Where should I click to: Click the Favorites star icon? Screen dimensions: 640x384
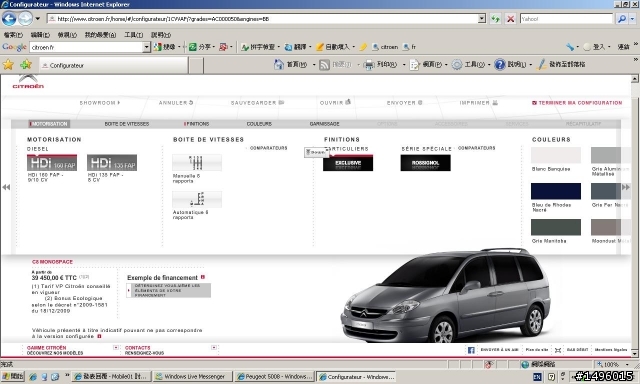click(8, 64)
